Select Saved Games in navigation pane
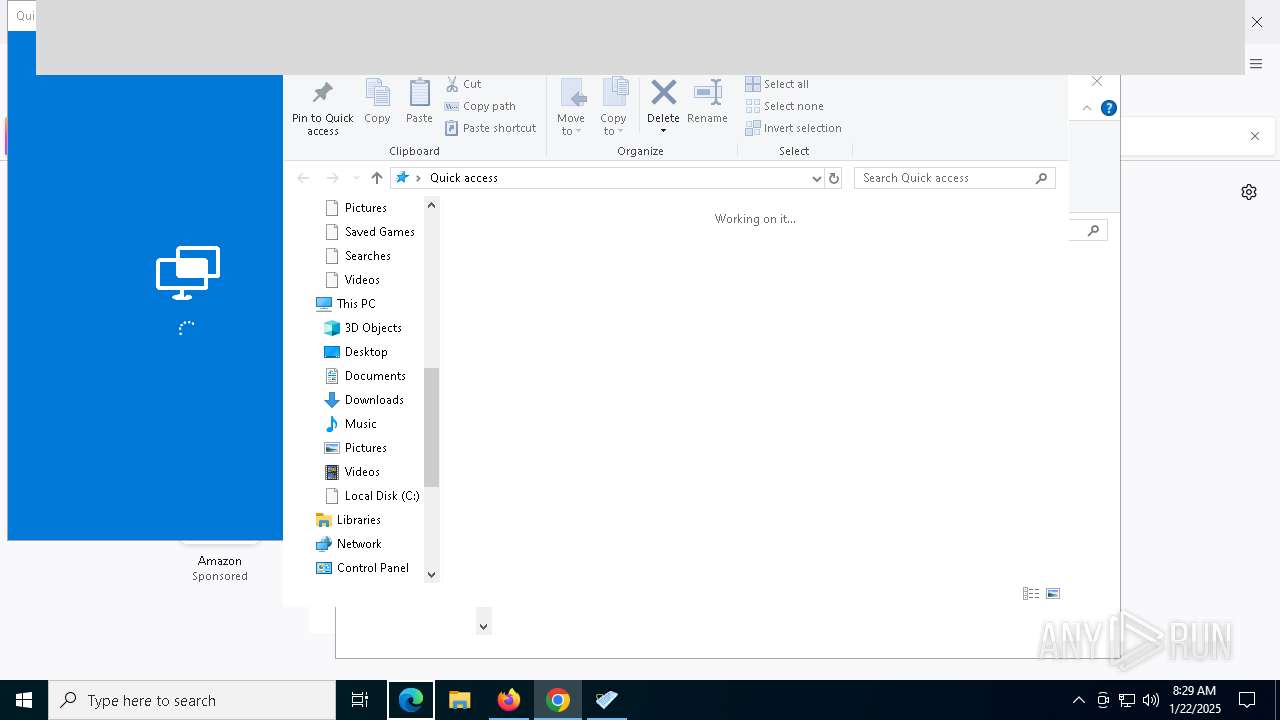This screenshot has height=720, width=1280. [x=369, y=232]
